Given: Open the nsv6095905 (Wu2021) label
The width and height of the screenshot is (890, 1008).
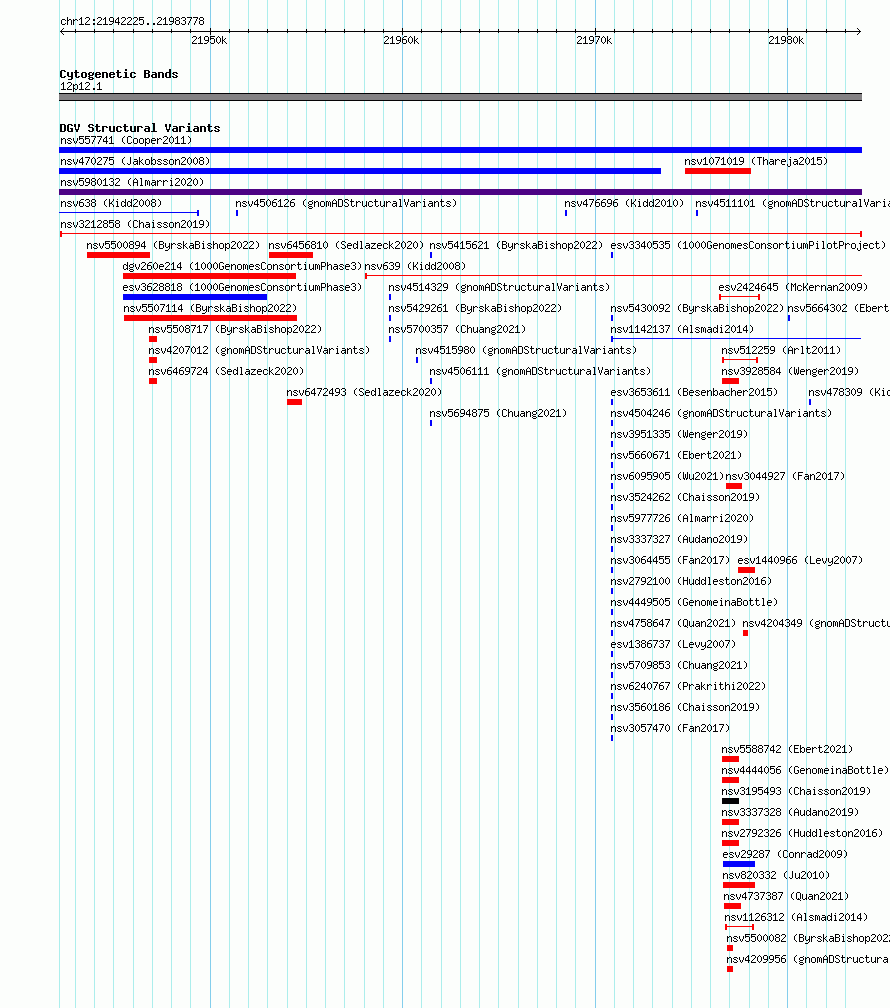Looking at the screenshot, I should (x=668, y=476).
